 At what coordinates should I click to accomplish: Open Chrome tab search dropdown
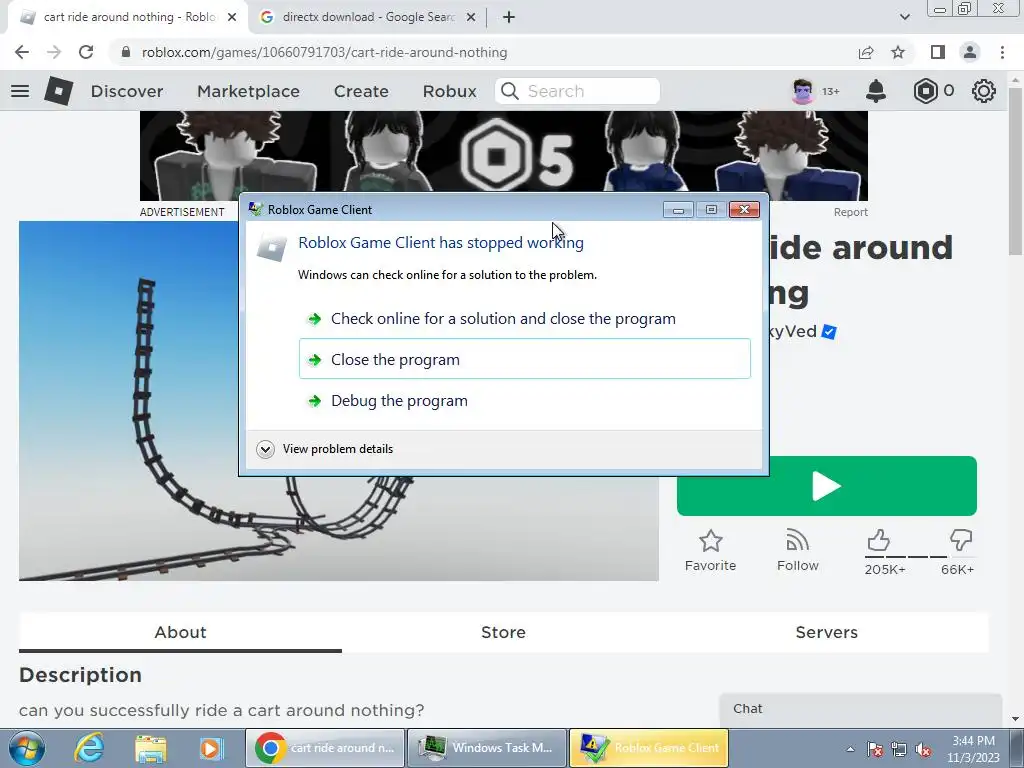pyautogui.click(x=904, y=17)
